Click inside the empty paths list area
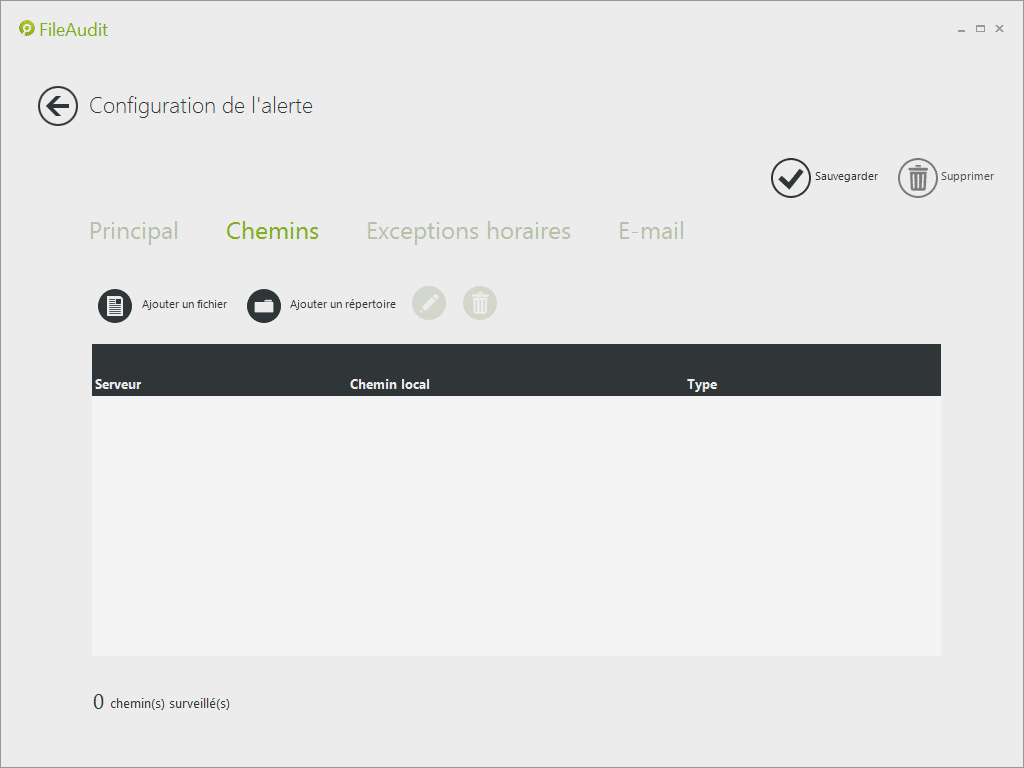This screenshot has width=1024, height=768. tap(516, 525)
